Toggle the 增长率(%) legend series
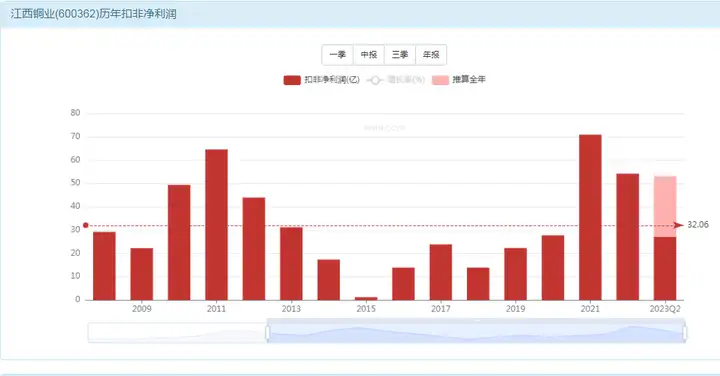This screenshot has width=720, height=376. (395, 80)
